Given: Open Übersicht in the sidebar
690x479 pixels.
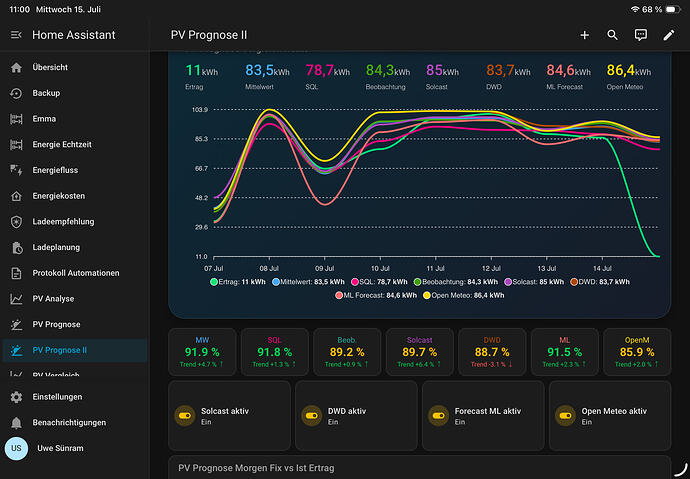Looking at the screenshot, I should (75, 68).
